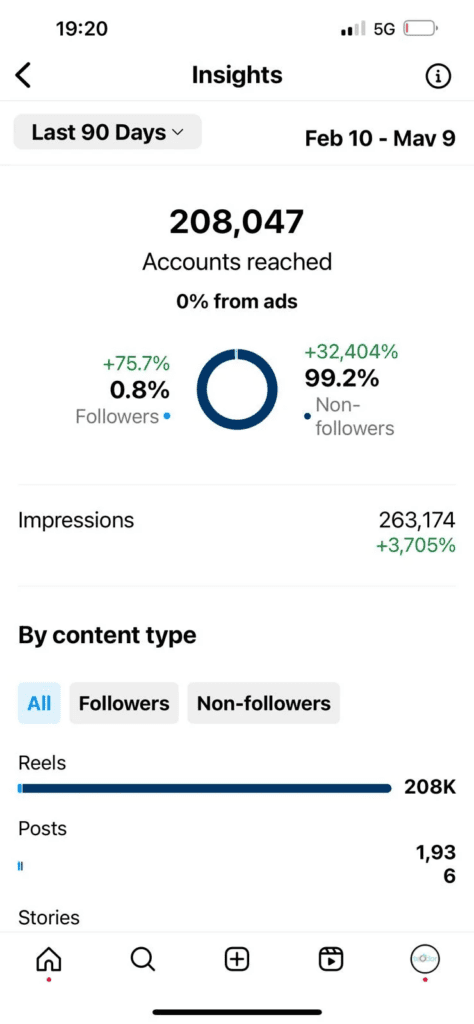Viewport: 474px width, 1024px height.
Task: Click the Posts reach bar
Action: pyautogui.click(x=20, y=866)
